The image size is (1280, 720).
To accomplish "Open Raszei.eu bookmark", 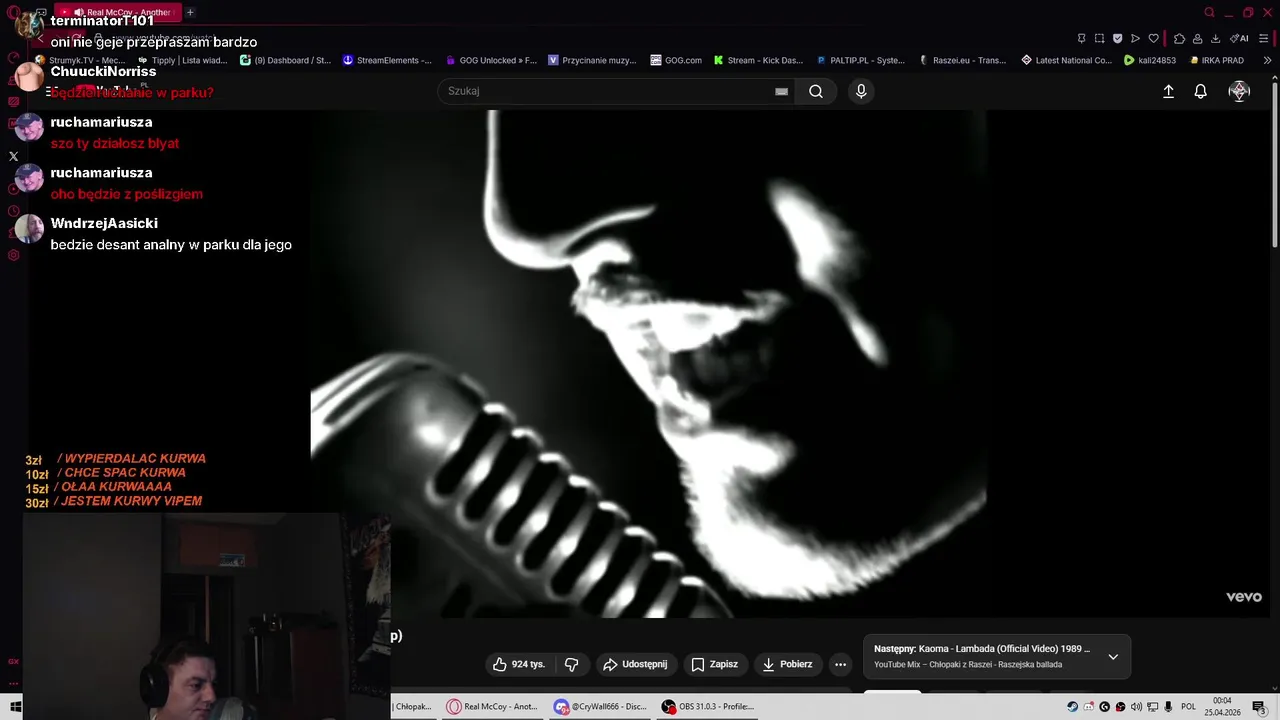I will pyautogui.click(x=963, y=60).
